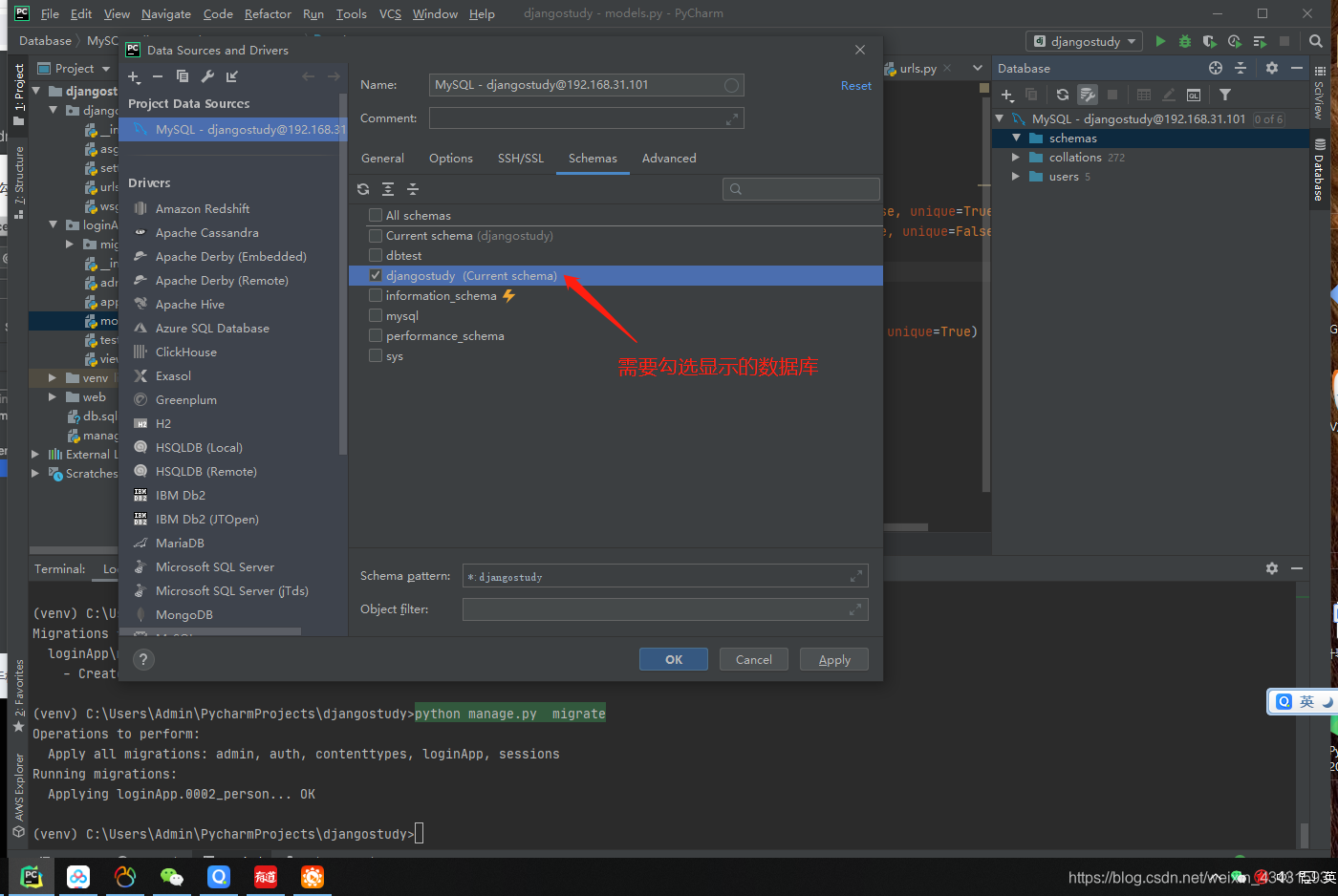Image resolution: width=1338 pixels, height=896 pixels.
Task: Expand the users folder
Action: (x=1016, y=177)
